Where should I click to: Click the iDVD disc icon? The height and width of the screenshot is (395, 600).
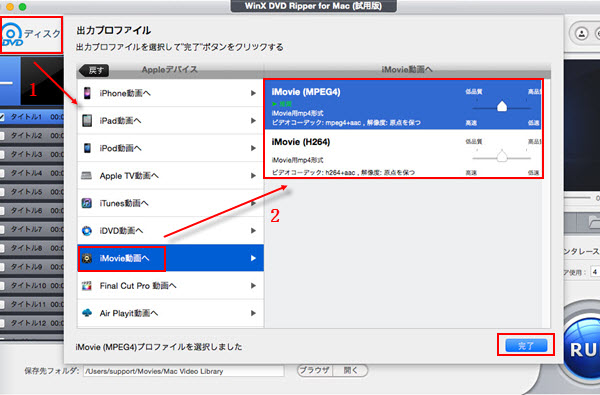(87, 231)
